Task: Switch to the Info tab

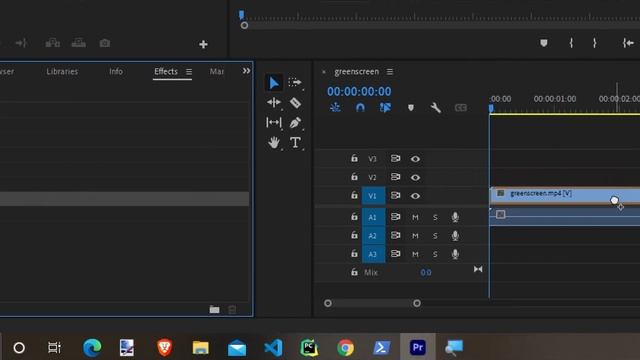Action: point(116,71)
